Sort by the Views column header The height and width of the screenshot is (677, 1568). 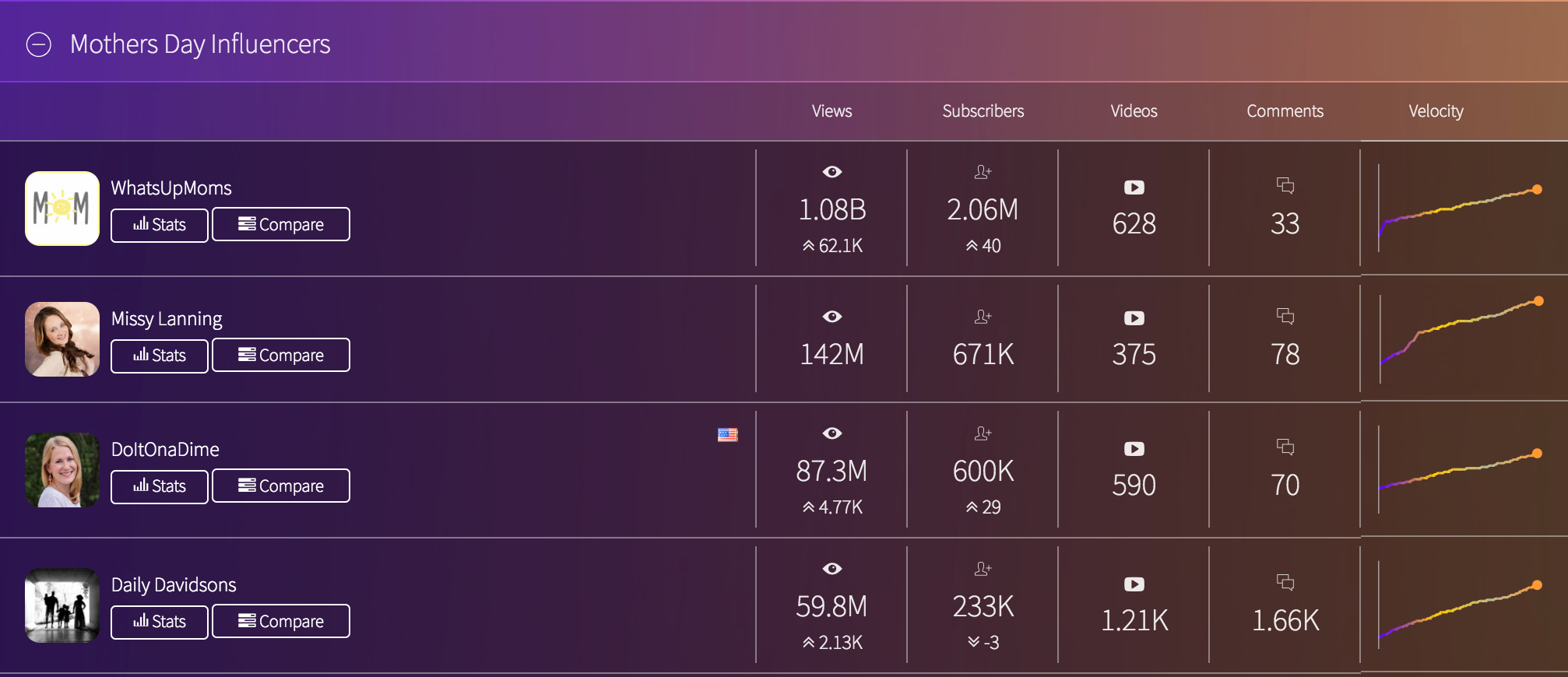point(831,111)
